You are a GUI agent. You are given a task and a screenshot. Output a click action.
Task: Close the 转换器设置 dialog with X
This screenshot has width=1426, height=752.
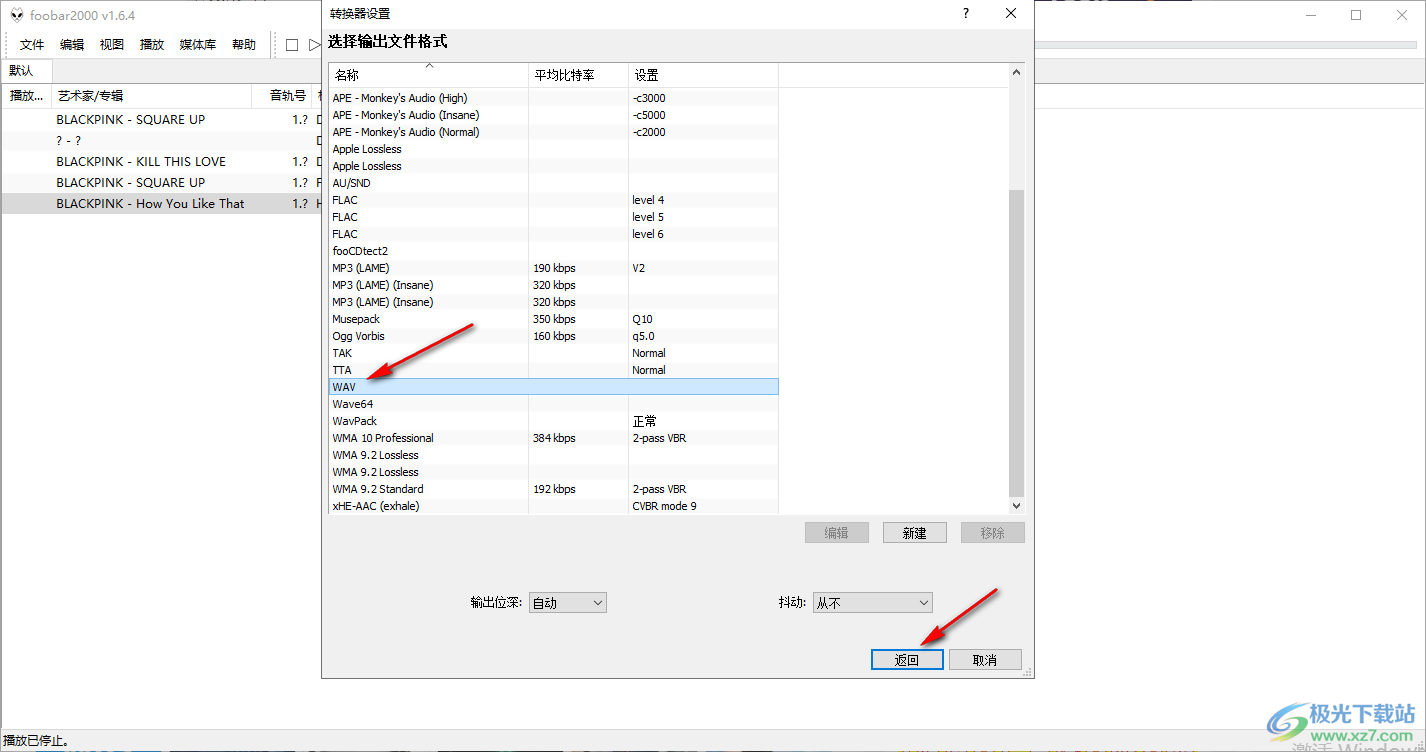tap(1011, 13)
